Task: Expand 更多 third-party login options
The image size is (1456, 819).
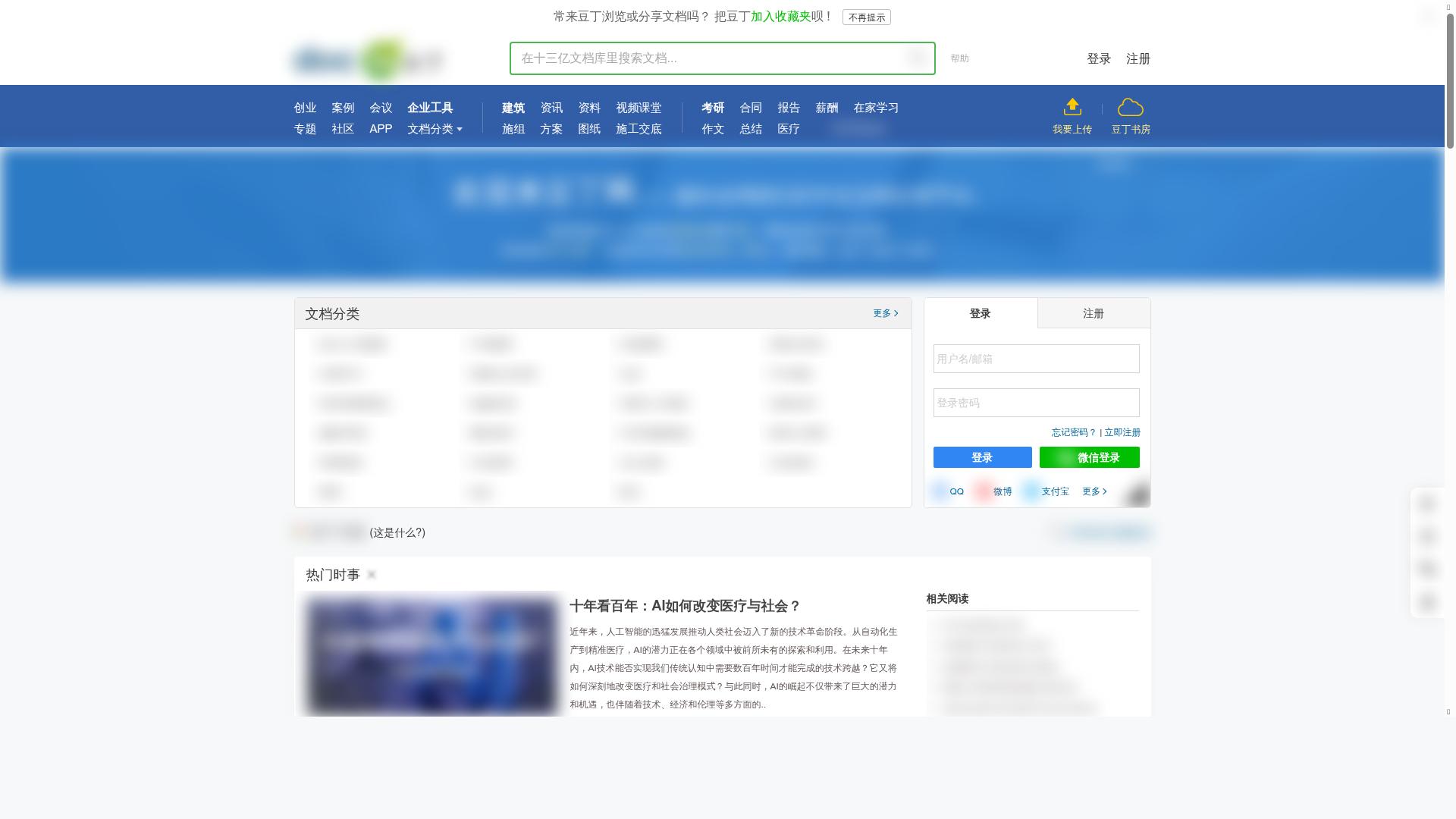Action: click(1094, 491)
